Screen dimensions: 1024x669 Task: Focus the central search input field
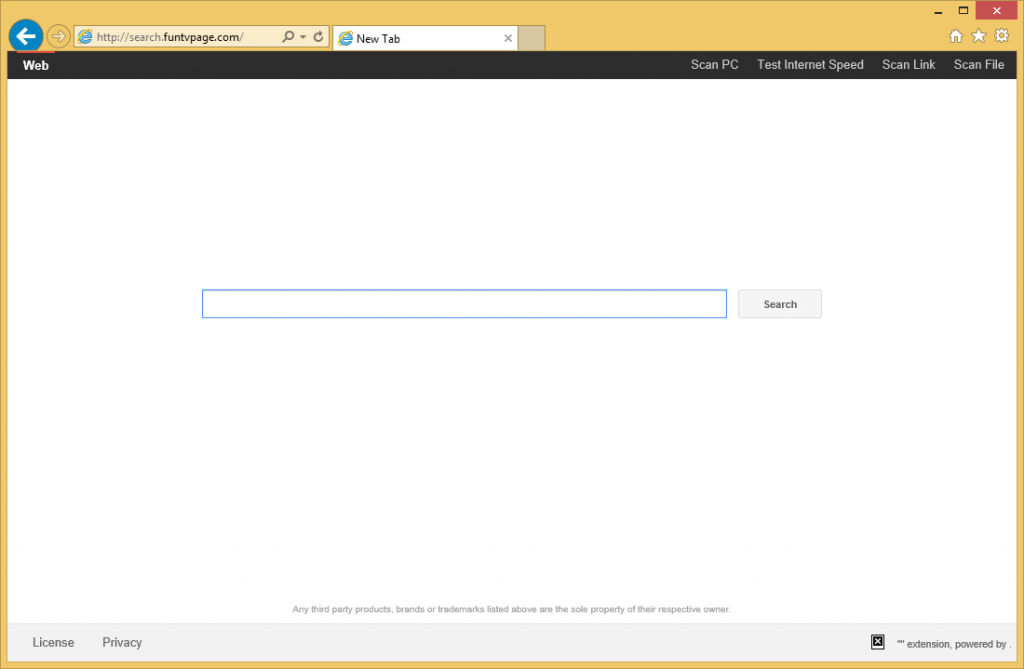(x=464, y=304)
